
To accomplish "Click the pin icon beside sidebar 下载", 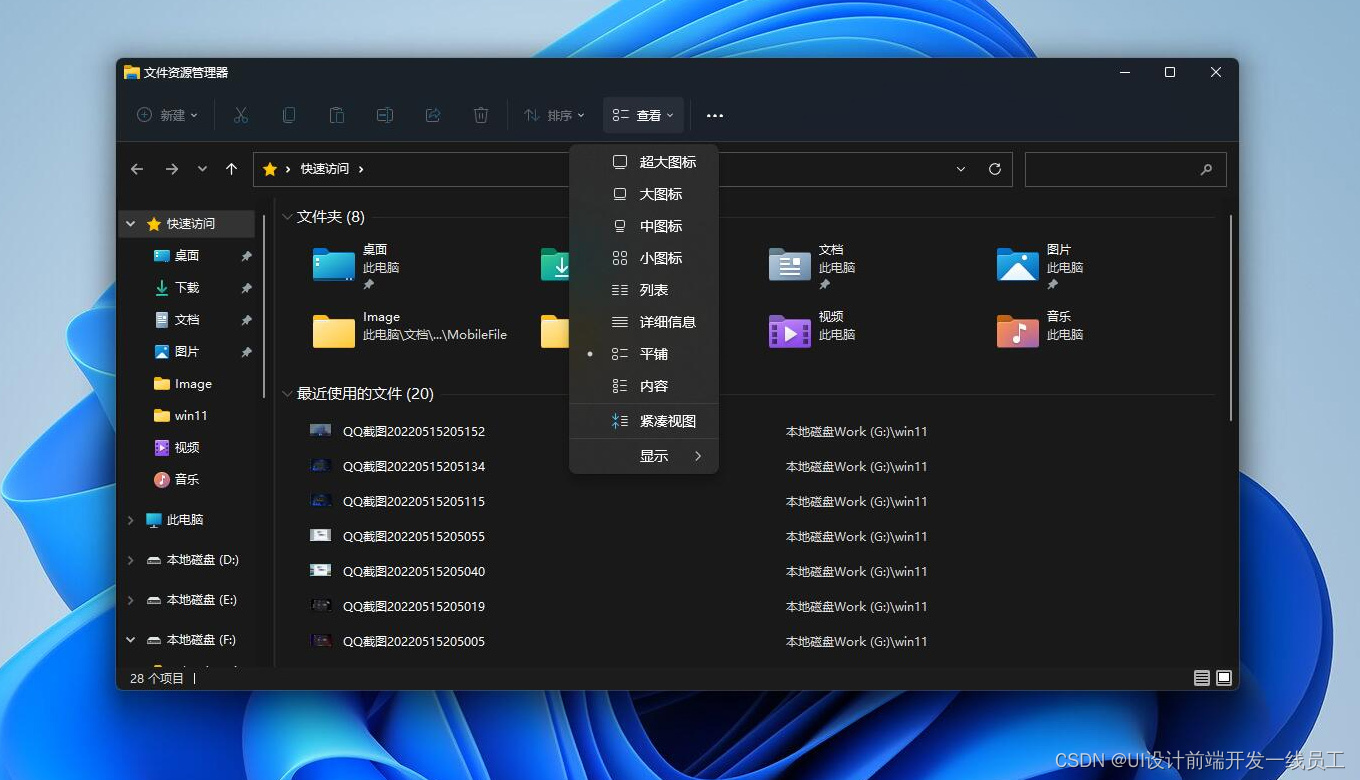I will tap(246, 288).
